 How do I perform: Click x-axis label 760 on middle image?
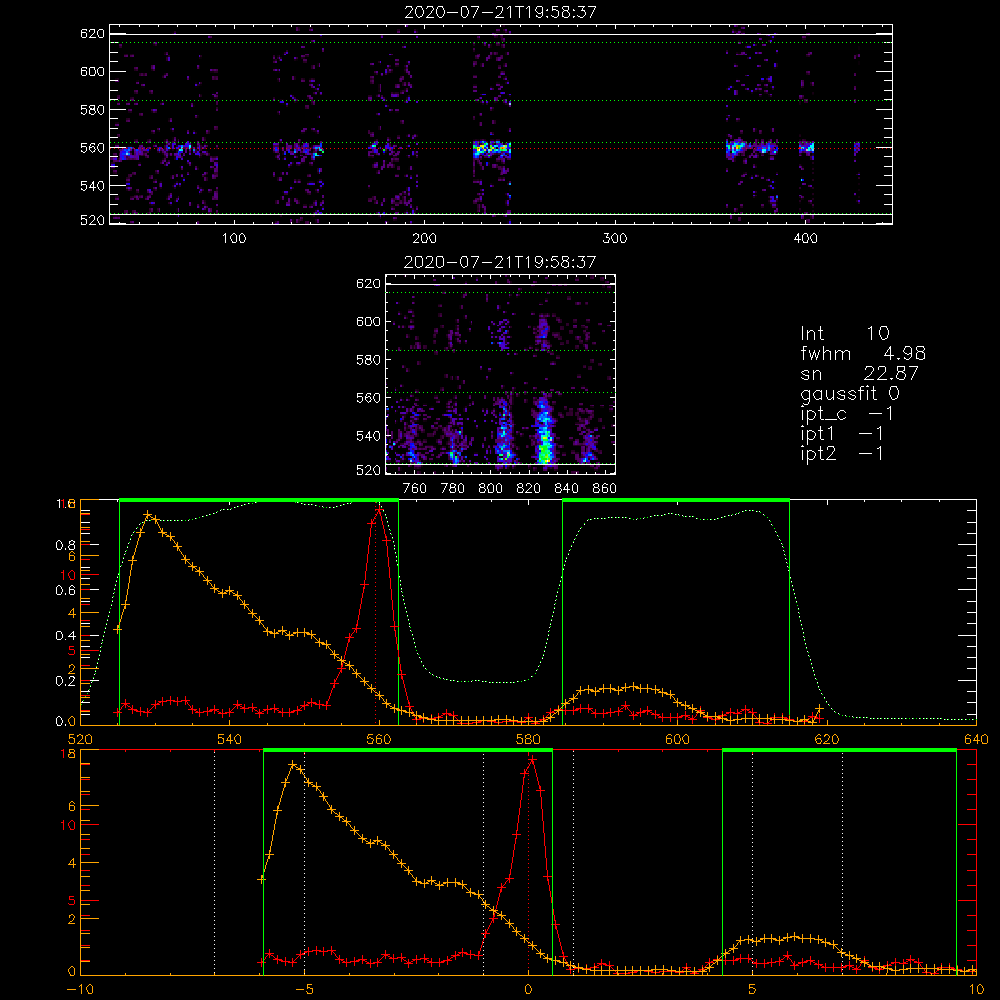click(x=415, y=489)
